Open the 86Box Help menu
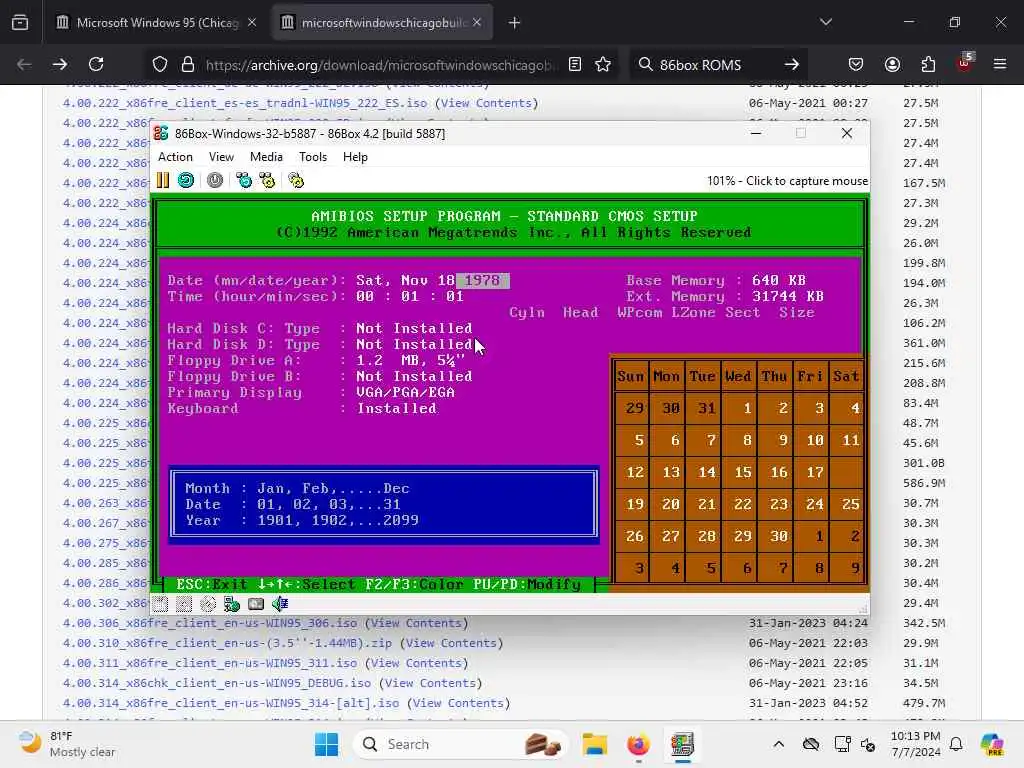Viewport: 1024px width, 768px height. 355,157
